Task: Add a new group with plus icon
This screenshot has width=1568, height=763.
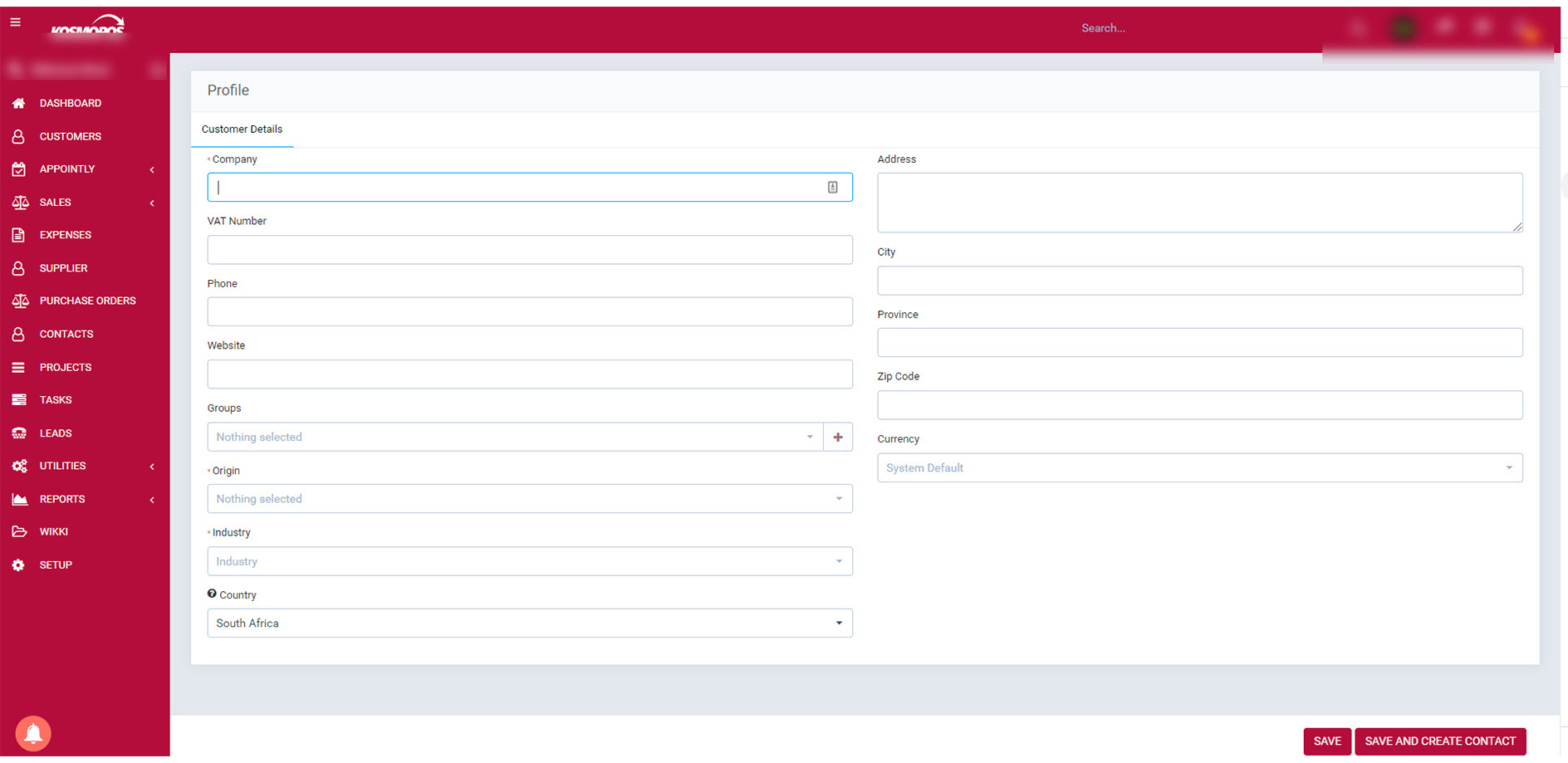Action: tap(838, 437)
